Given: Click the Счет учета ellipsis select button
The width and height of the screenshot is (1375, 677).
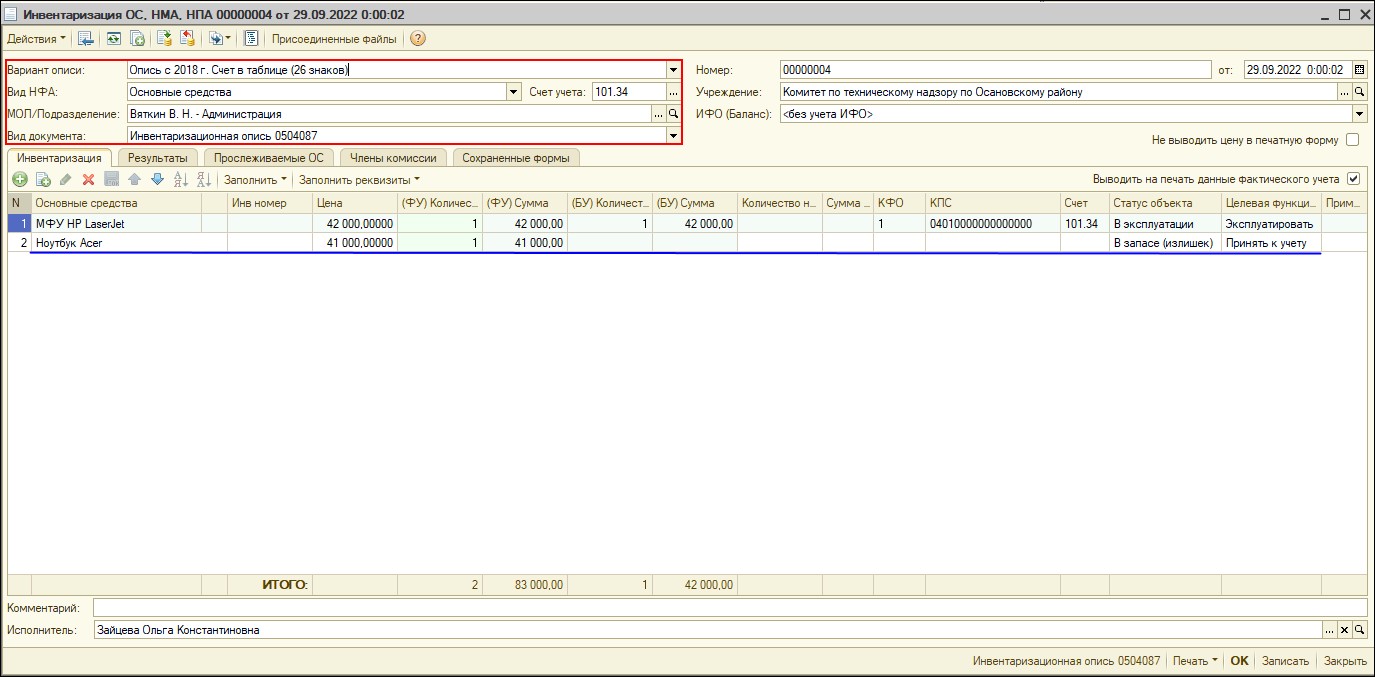Looking at the screenshot, I should (x=673, y=92).
